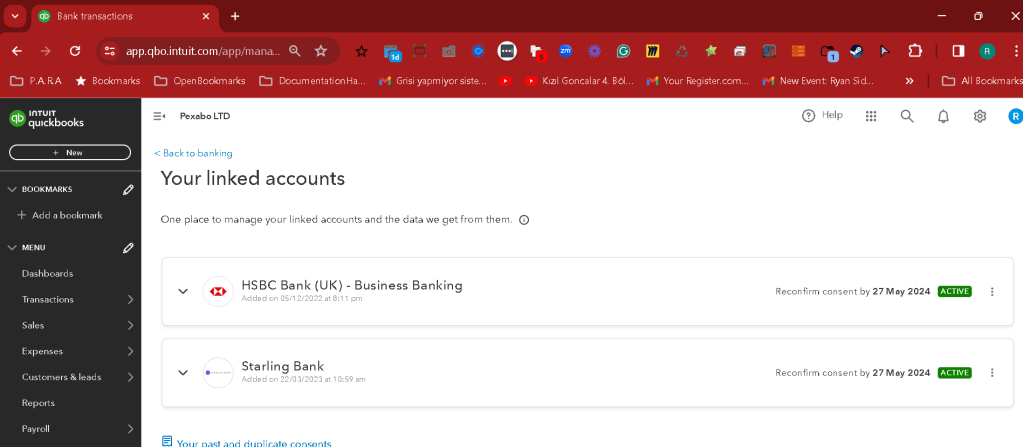Click the green star extension icon
This screenshot has height=447, width=1023.
coord(711,51)
